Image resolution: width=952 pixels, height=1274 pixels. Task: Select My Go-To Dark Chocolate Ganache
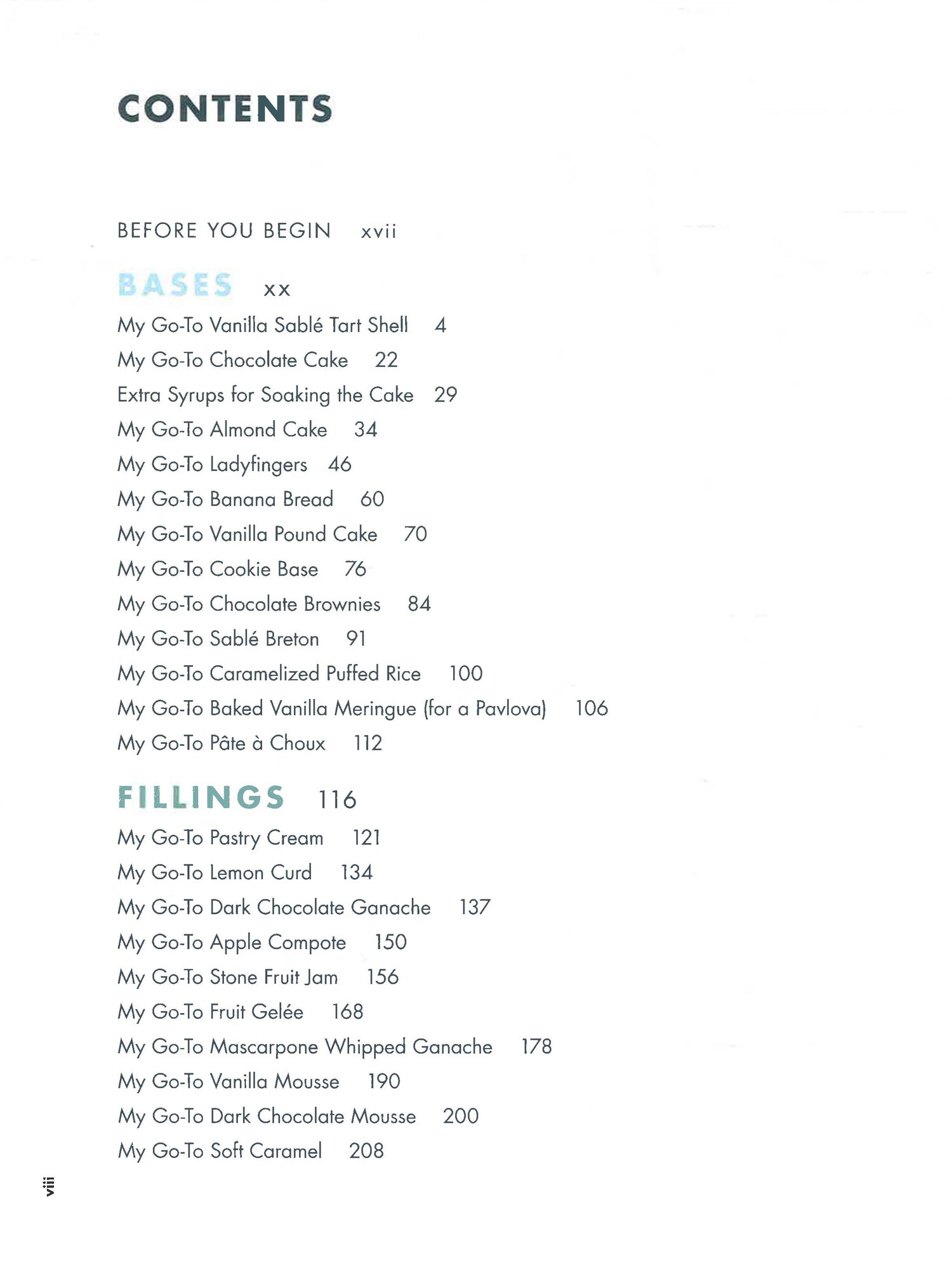[274, 908]
